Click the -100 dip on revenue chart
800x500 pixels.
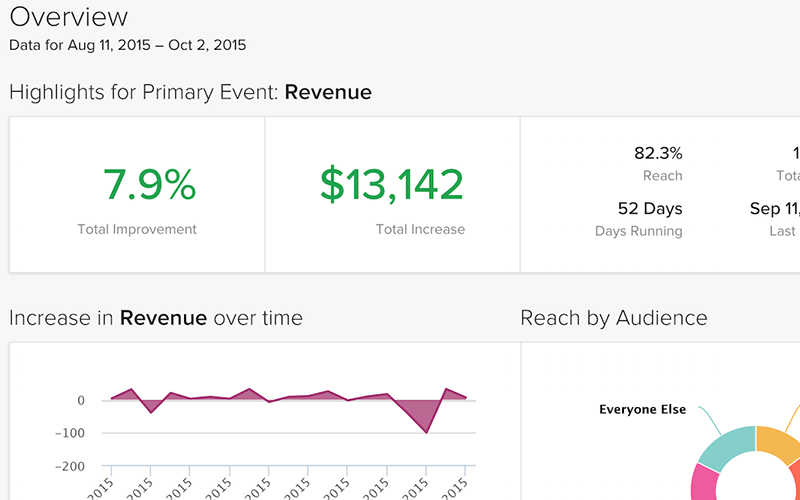426,433
